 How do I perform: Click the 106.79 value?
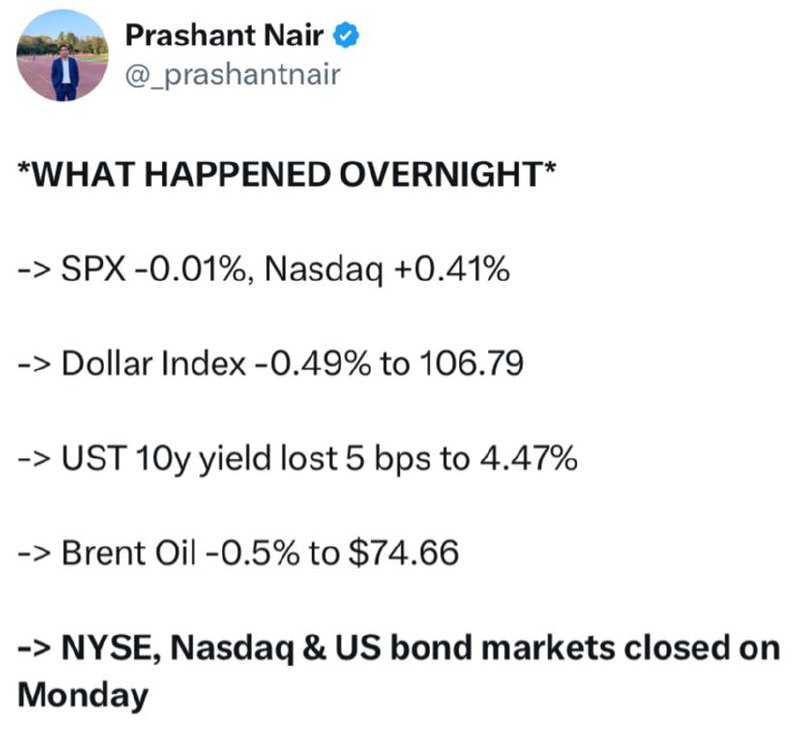[x=471, y=363]
